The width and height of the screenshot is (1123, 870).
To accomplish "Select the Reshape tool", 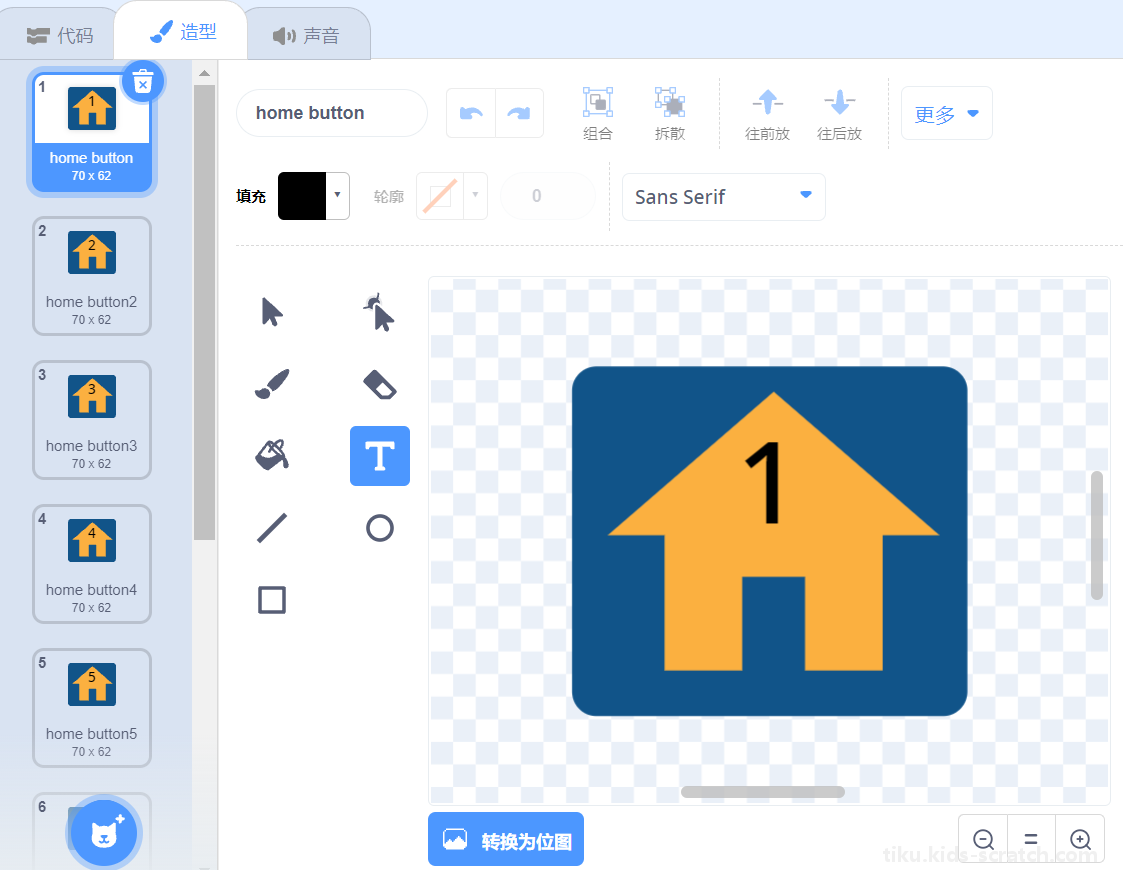I will coord(380,313).
